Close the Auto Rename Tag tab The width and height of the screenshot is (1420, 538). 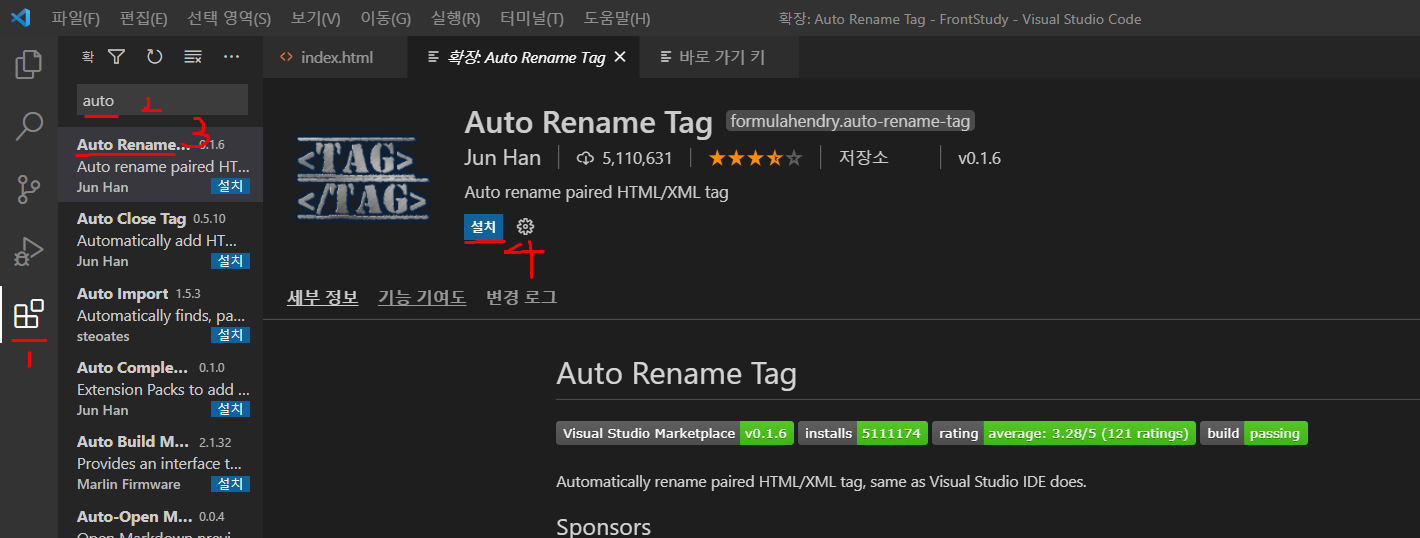click(620, 58)
